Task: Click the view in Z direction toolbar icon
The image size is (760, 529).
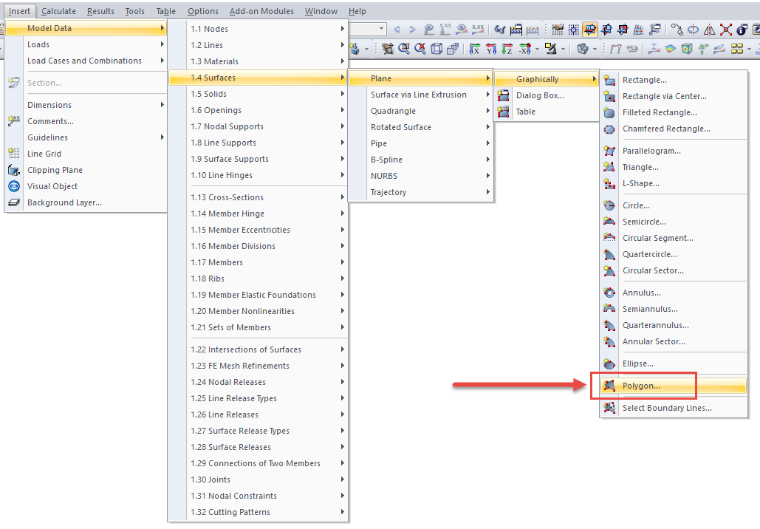Action: 507,48
